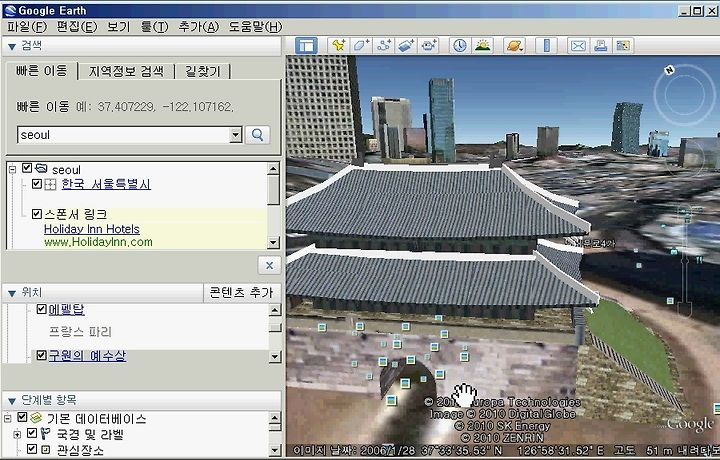Open the Holiday Inn Hotels link
Image resolution: width=720 pixels, height=460 pixels.
tap(92, 229)
